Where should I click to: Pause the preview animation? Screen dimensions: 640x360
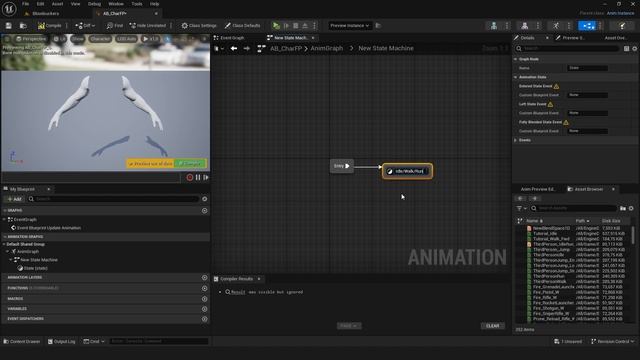[x=198, y=178]
